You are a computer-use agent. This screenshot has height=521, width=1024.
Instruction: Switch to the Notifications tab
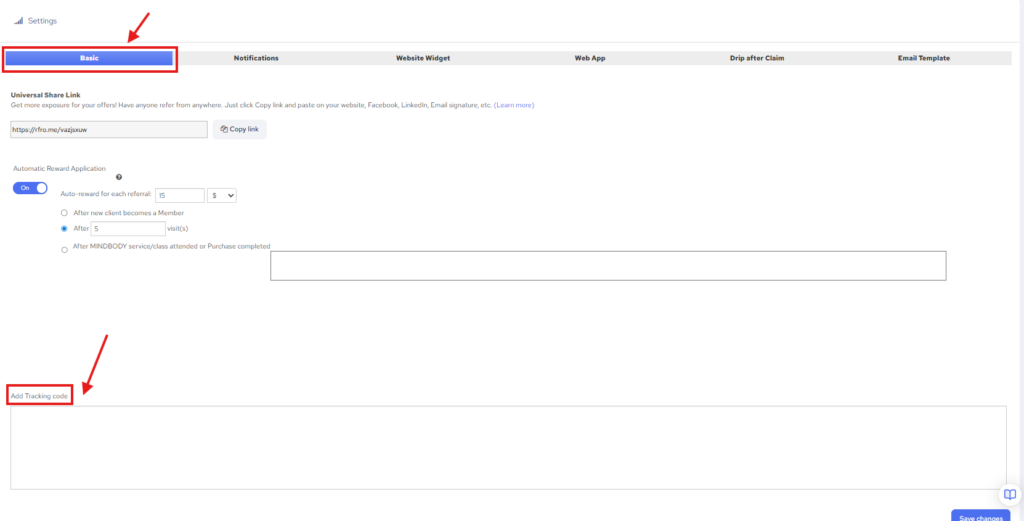[x=256, y=58]
